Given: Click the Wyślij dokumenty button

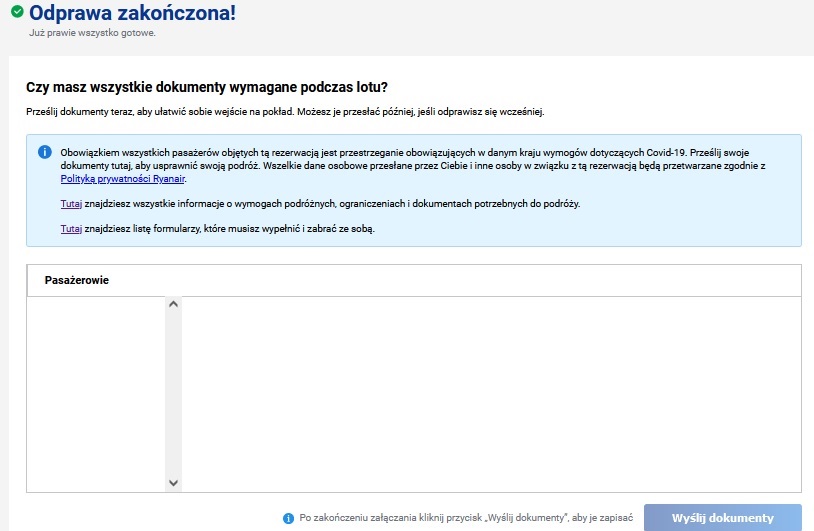Looking at the screenshot, I should (723, 518).
